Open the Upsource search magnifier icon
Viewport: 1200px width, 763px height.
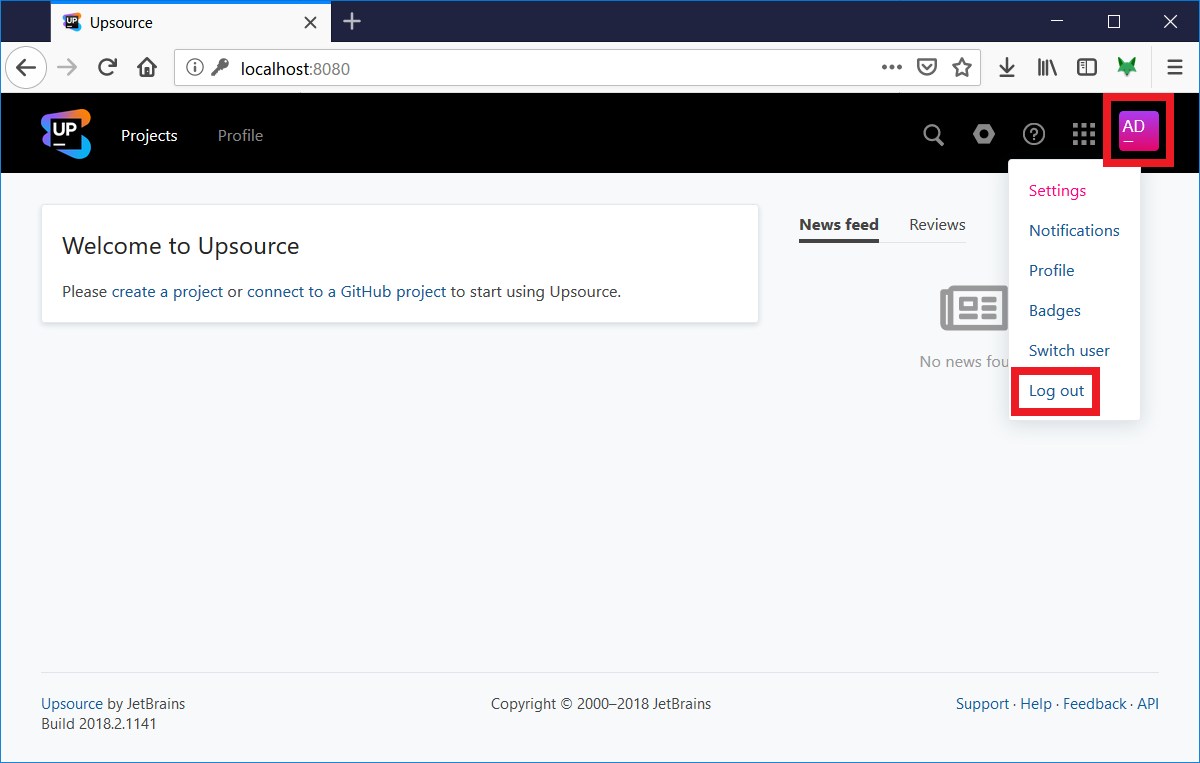pyautogui.click(x=933, y=134)
